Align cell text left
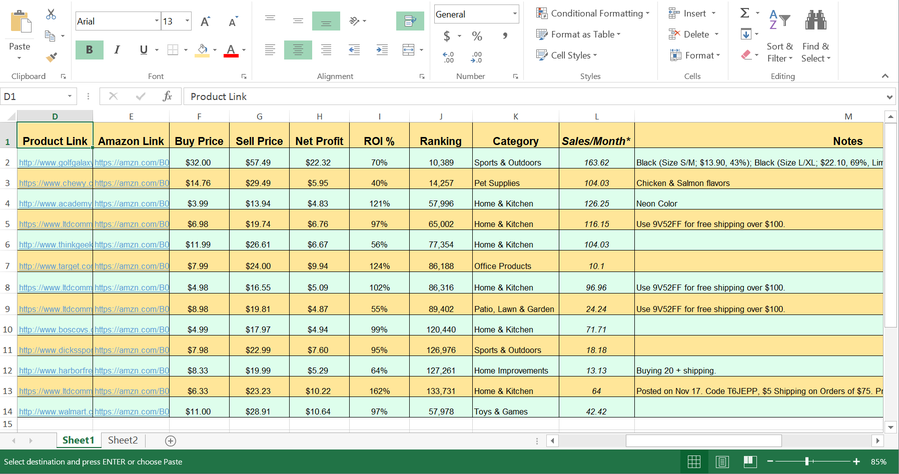 pyautogui.click(x=270, y=50)
